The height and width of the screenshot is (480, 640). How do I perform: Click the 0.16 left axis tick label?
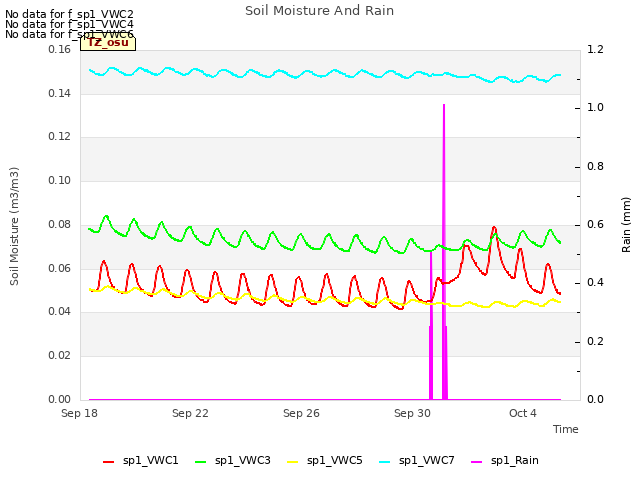tap(60, 49)
